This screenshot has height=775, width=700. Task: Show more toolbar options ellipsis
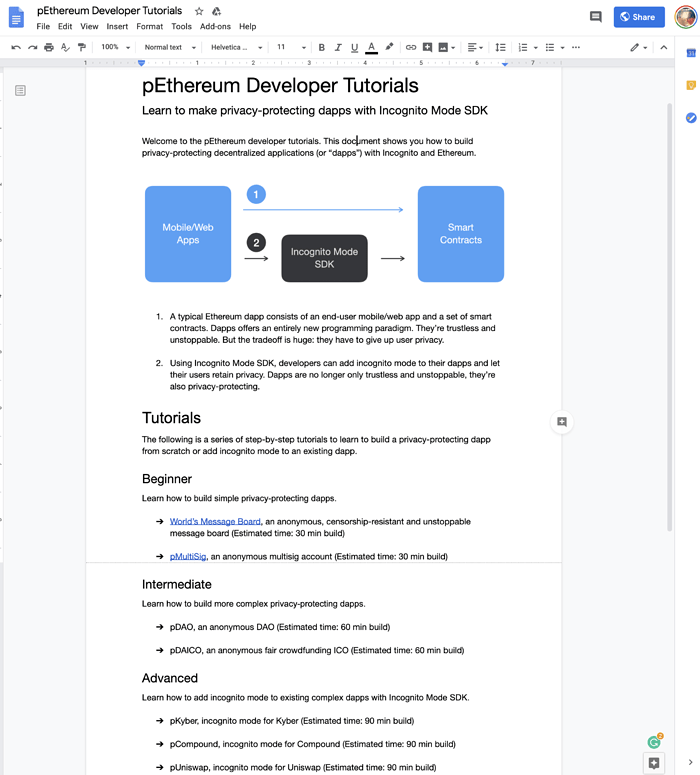tap(576, 47)
